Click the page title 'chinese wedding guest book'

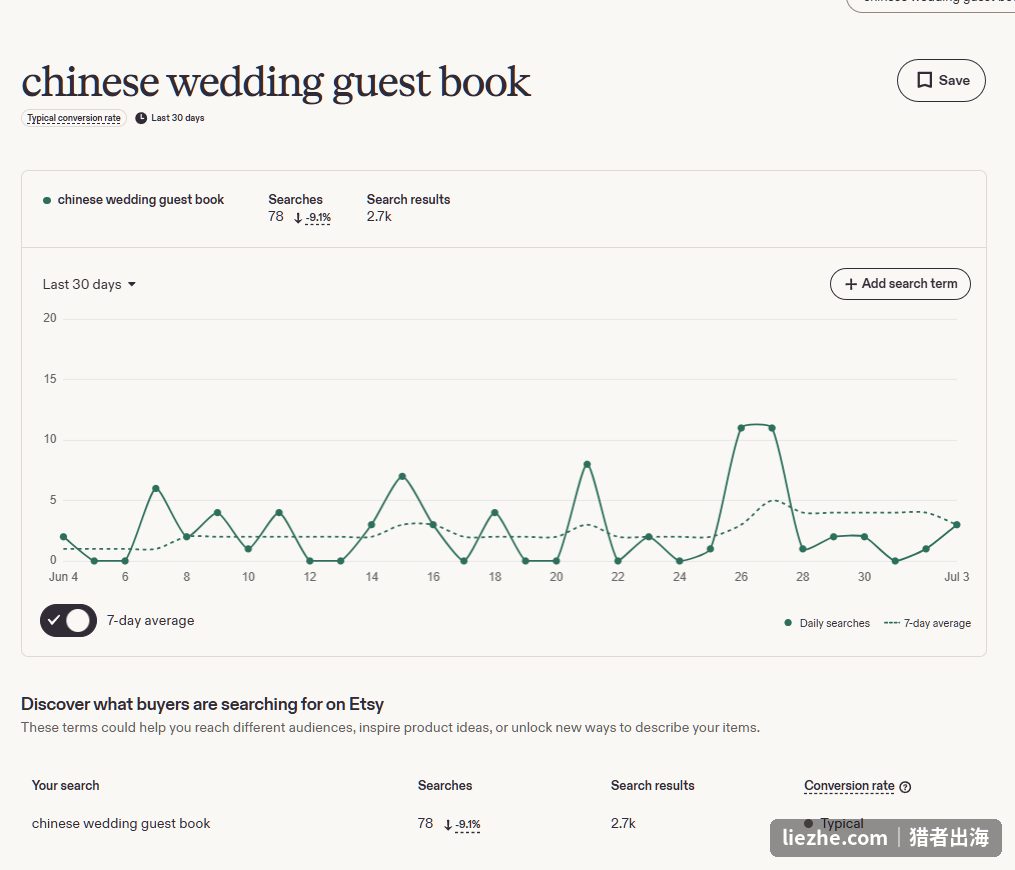276,83
